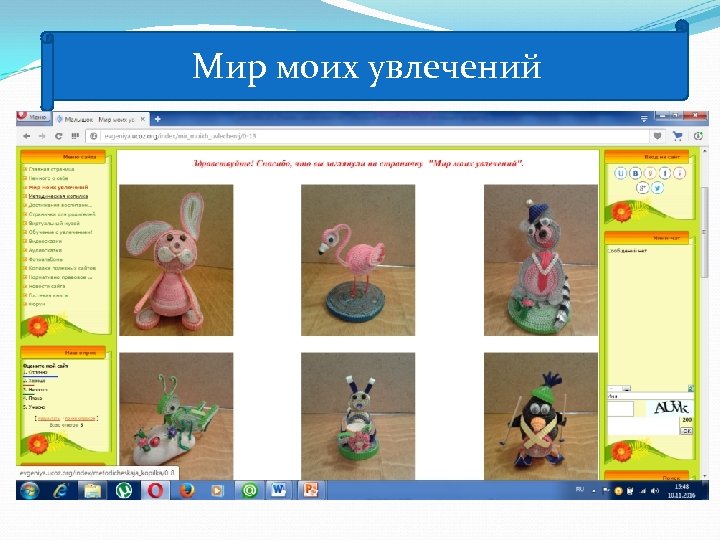Click the captcha code input field
The width and height of the screenshot is (720, 540).
pyautogui.click(x=620, y=409)
